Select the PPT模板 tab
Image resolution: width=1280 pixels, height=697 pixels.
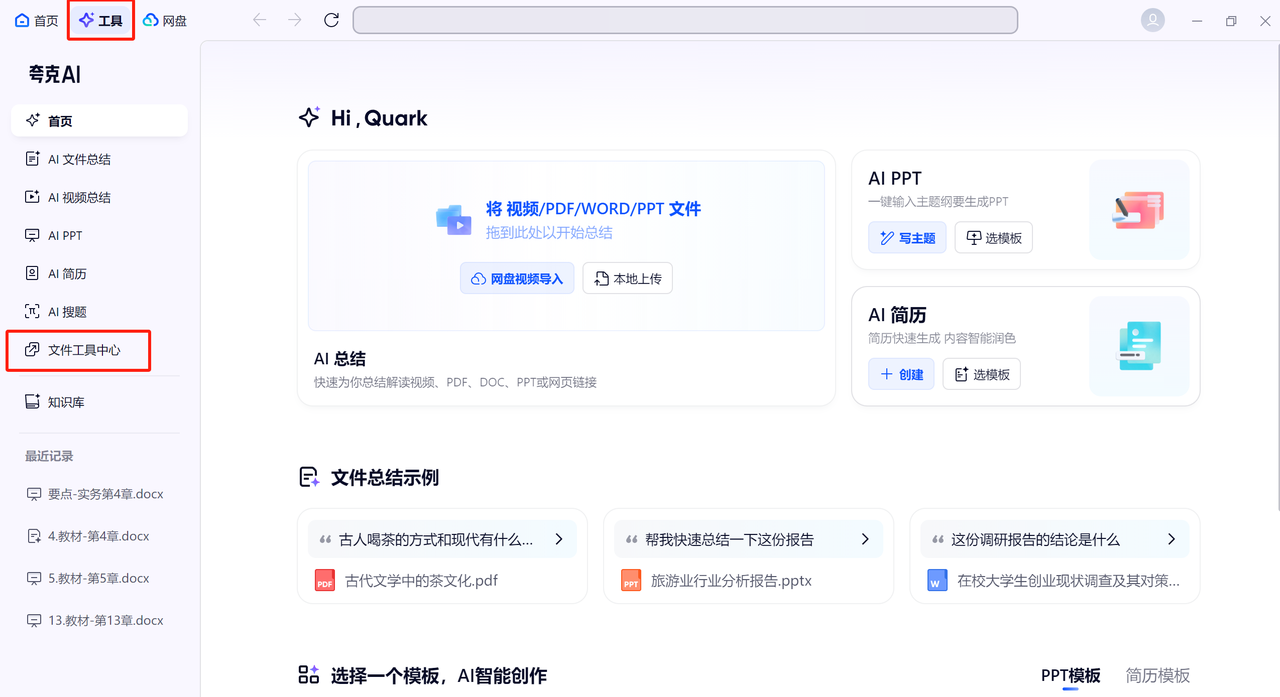point(1071,676)
